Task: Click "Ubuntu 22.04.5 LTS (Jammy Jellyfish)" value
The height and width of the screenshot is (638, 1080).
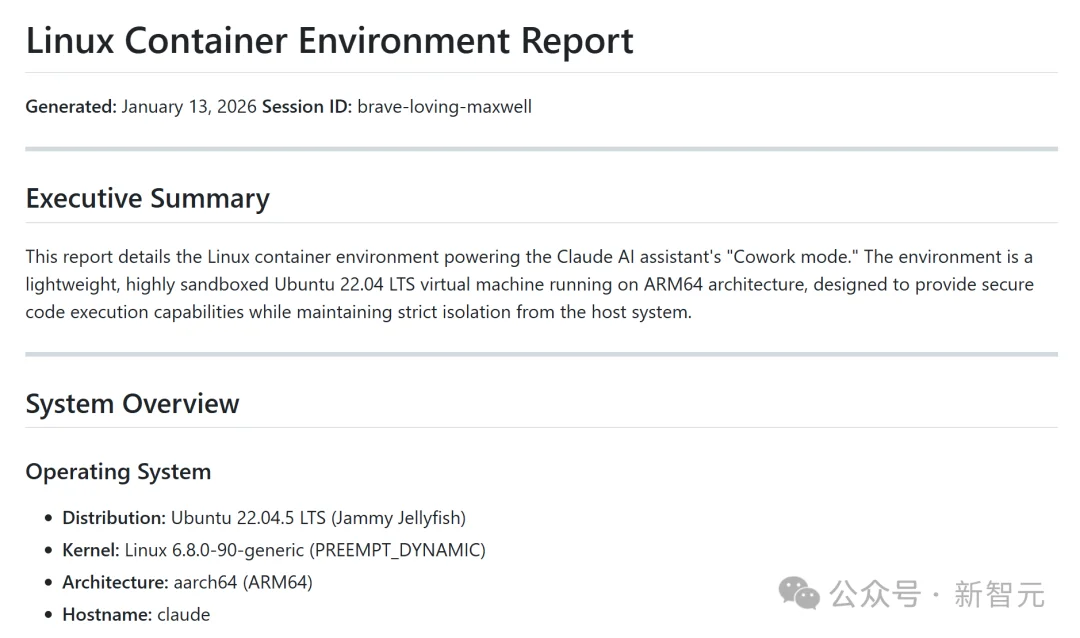Action: point(318,518)
